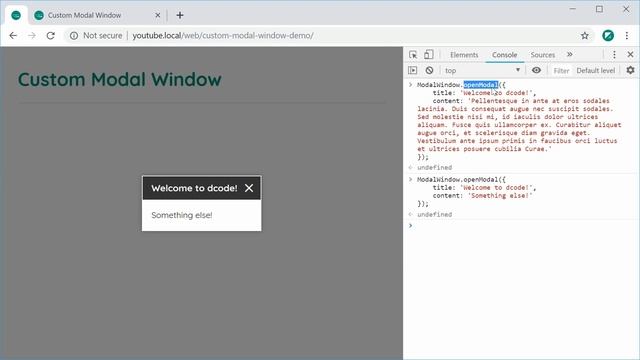Click the second ModalWindow.openModal entry

(x=461, y=180)
